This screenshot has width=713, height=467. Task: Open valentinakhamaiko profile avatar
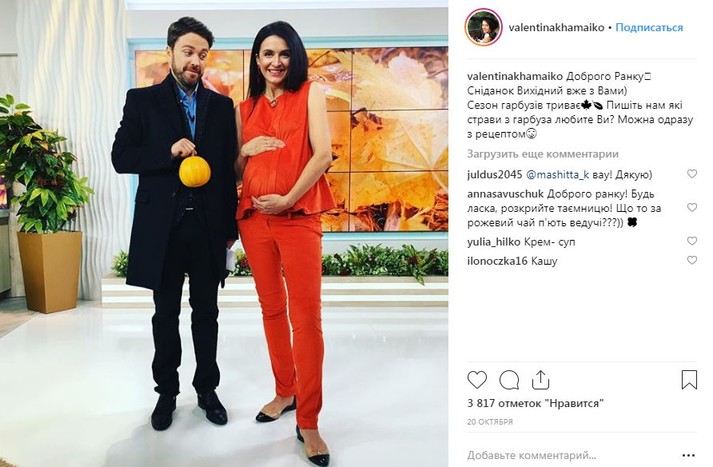(483, 27)
